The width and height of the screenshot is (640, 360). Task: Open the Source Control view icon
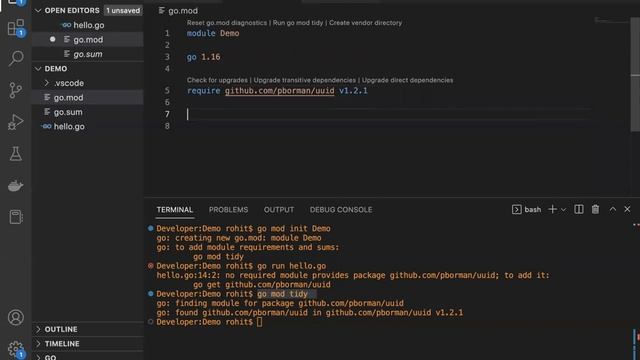coord(16,90)
